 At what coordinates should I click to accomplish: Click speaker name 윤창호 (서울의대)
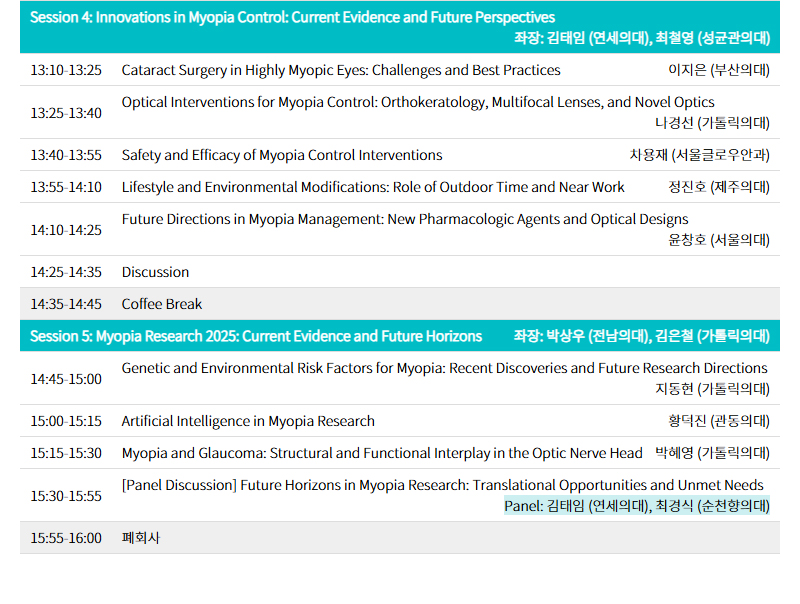point(719,240)
